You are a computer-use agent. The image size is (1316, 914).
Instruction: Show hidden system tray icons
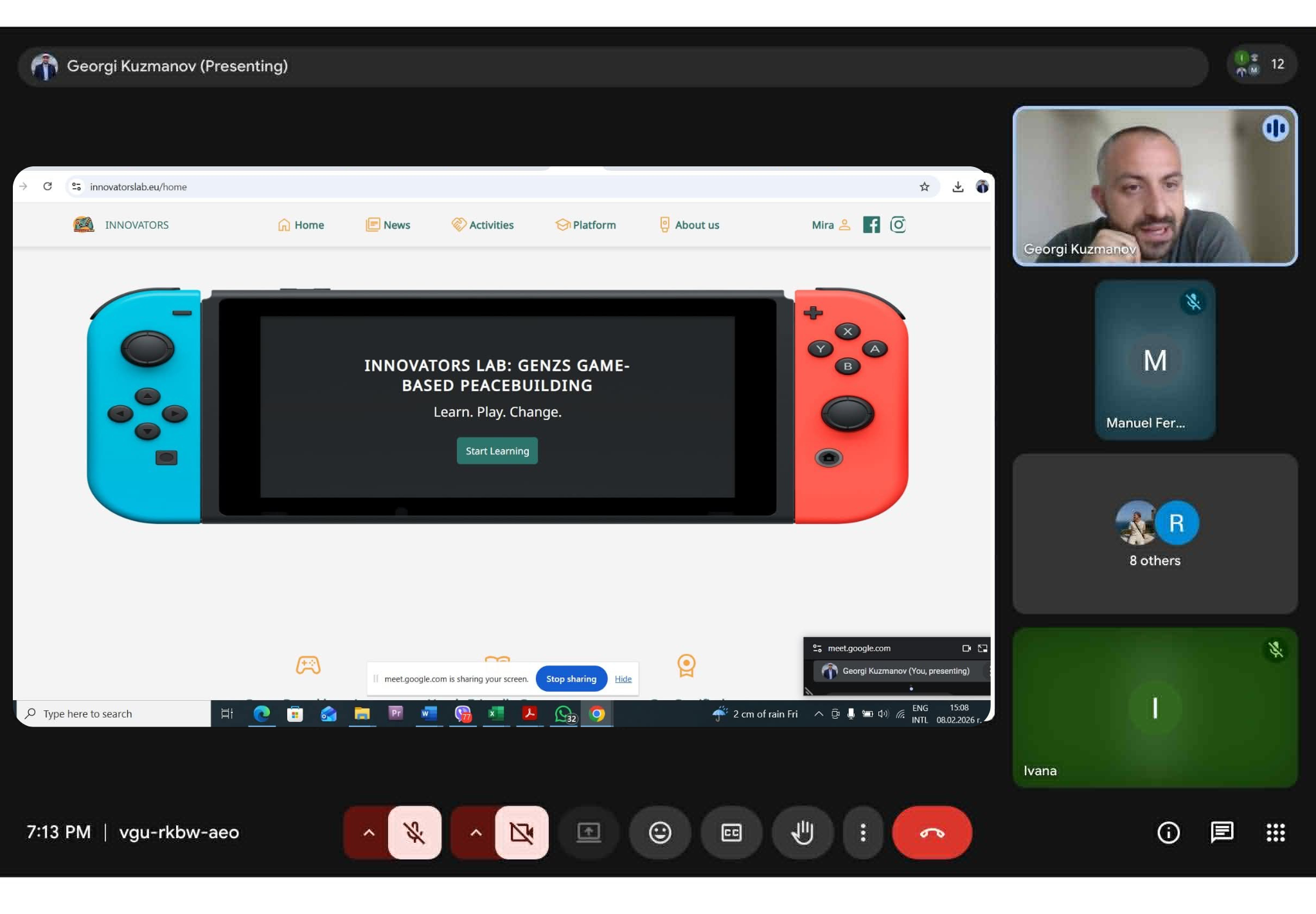[x=819, y=714]
